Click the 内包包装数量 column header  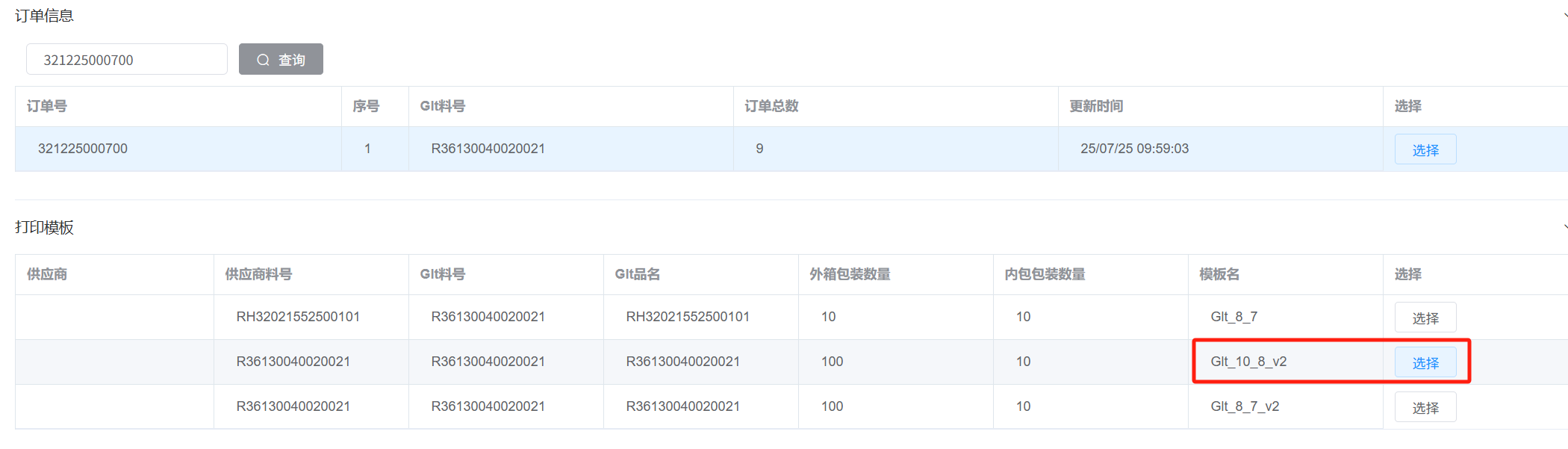click(1045, 274)
